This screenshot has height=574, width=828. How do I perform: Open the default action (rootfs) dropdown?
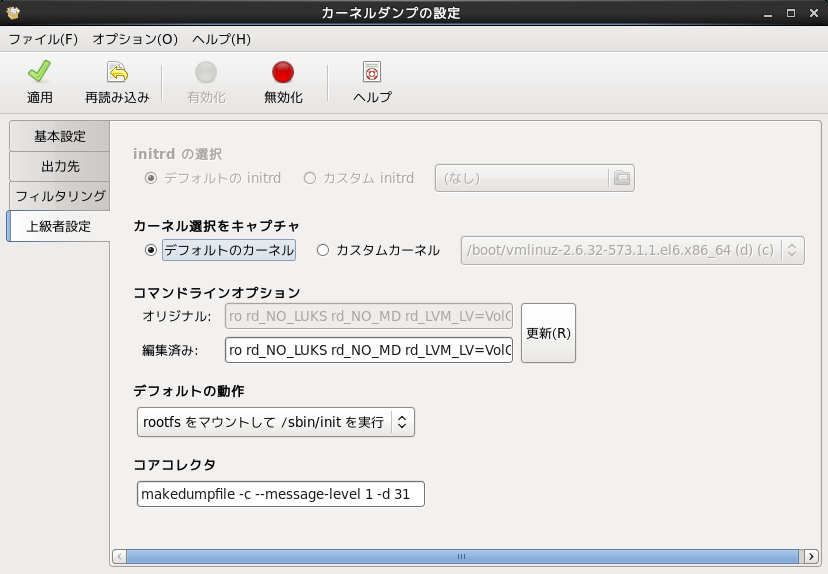pos(275,423)
